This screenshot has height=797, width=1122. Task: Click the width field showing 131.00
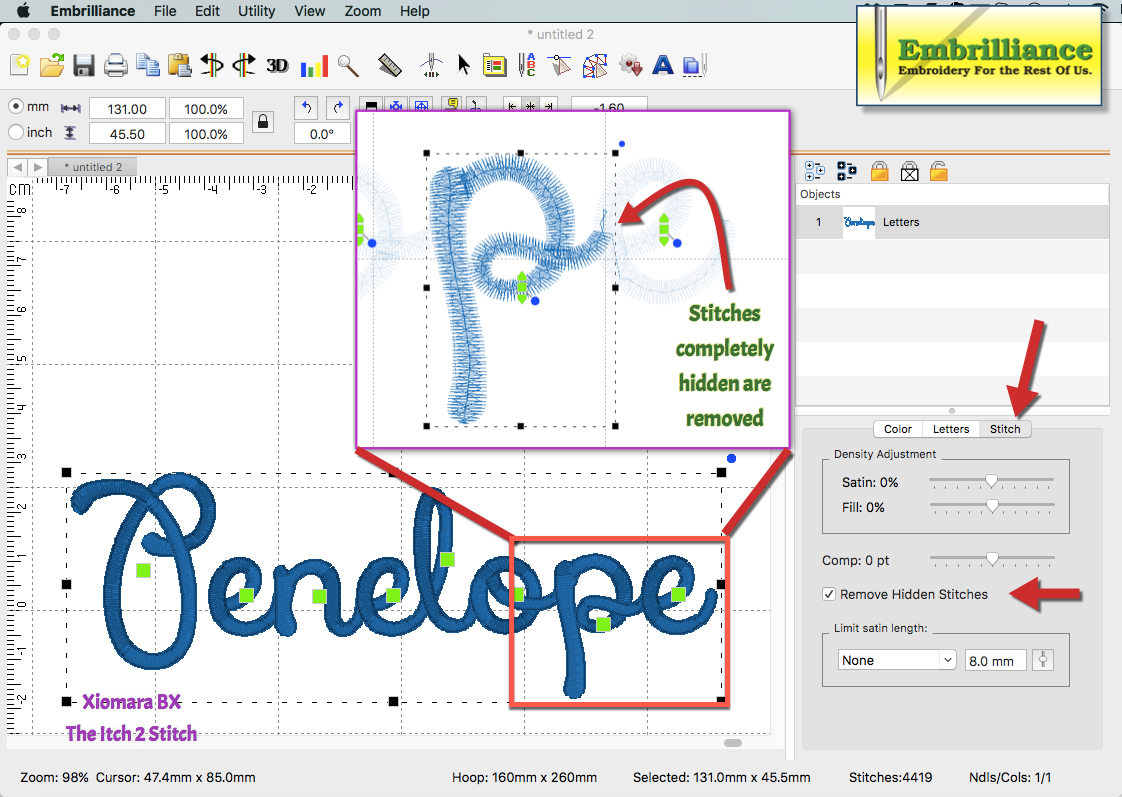point(127,109)
